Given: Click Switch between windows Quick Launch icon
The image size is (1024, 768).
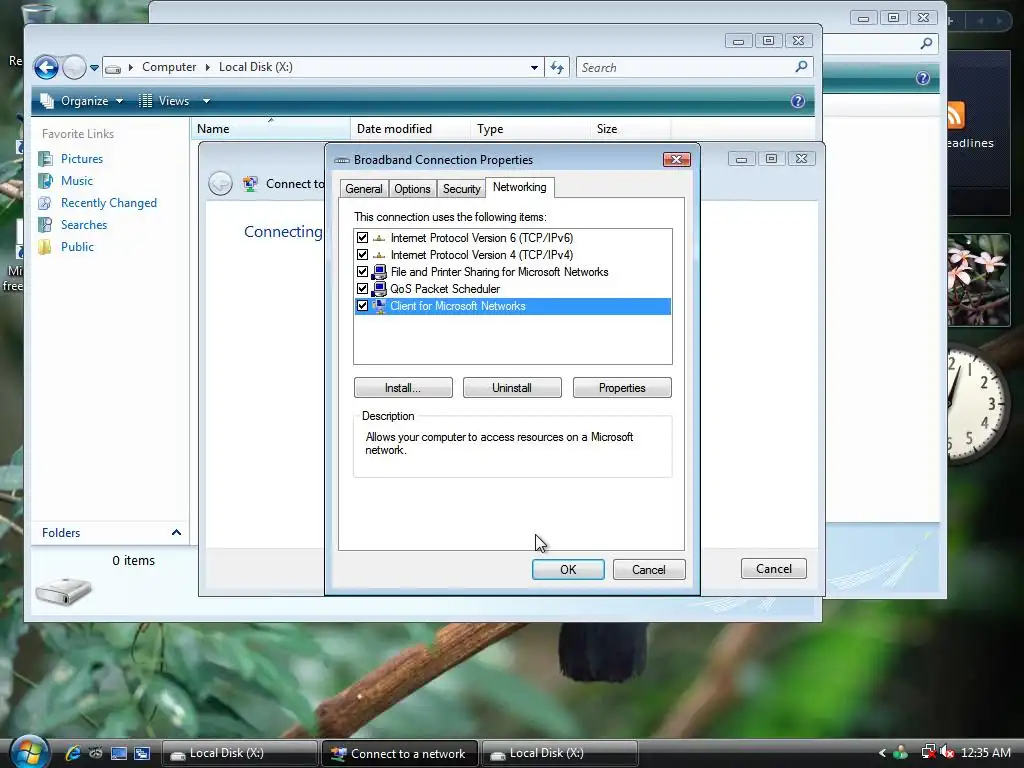Looking at the screenshot, I should click(x=142, y=753).
